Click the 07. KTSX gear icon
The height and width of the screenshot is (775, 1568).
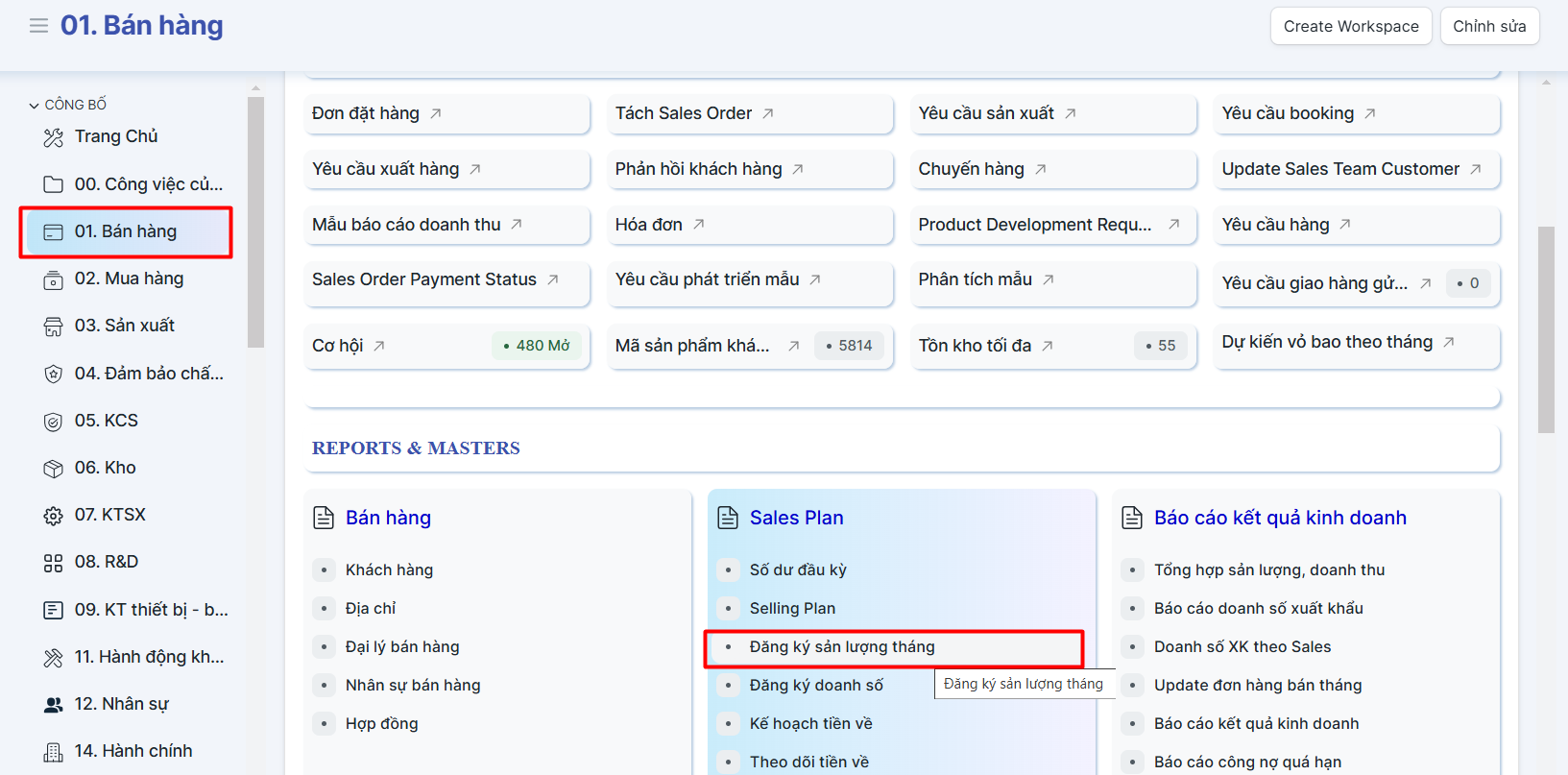click(x=54, y=516)
